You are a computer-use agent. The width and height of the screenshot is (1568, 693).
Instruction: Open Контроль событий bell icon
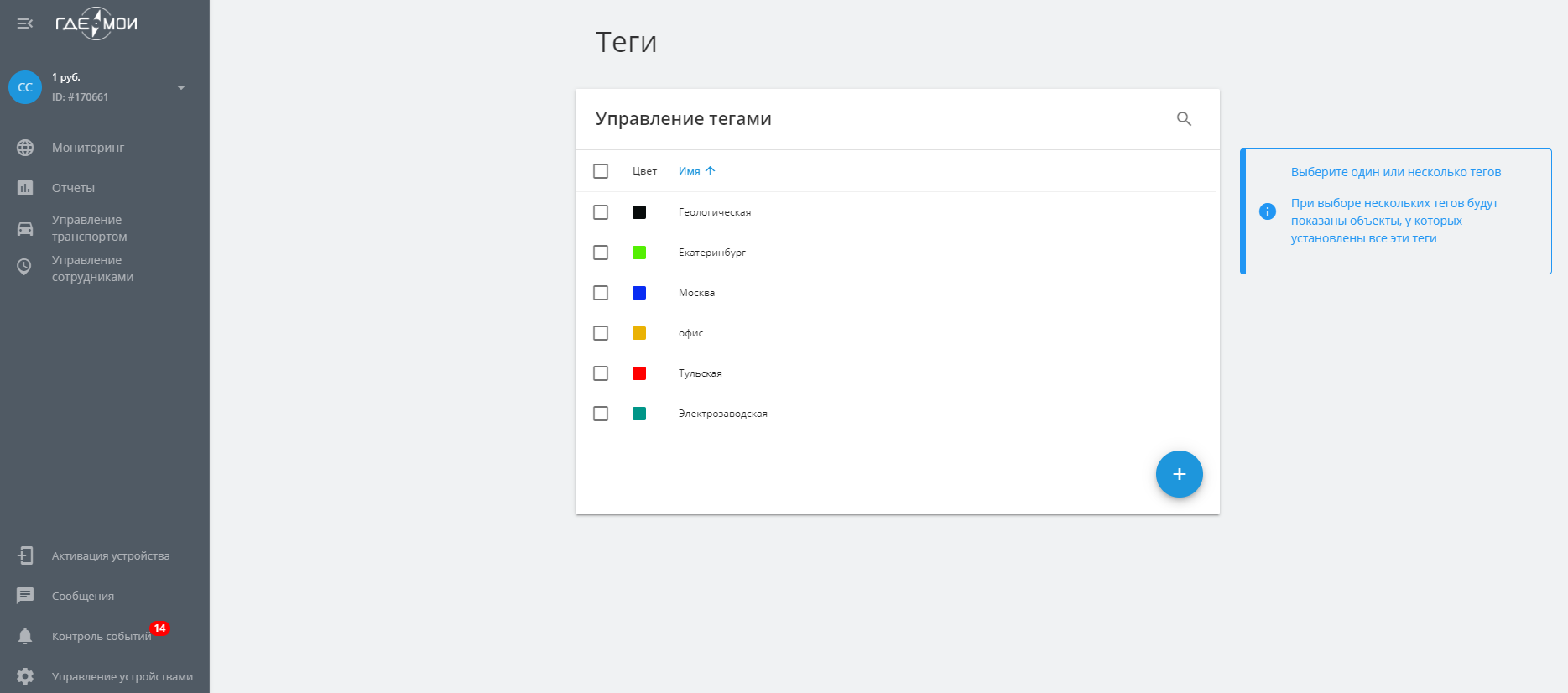[x=25, y=636]
